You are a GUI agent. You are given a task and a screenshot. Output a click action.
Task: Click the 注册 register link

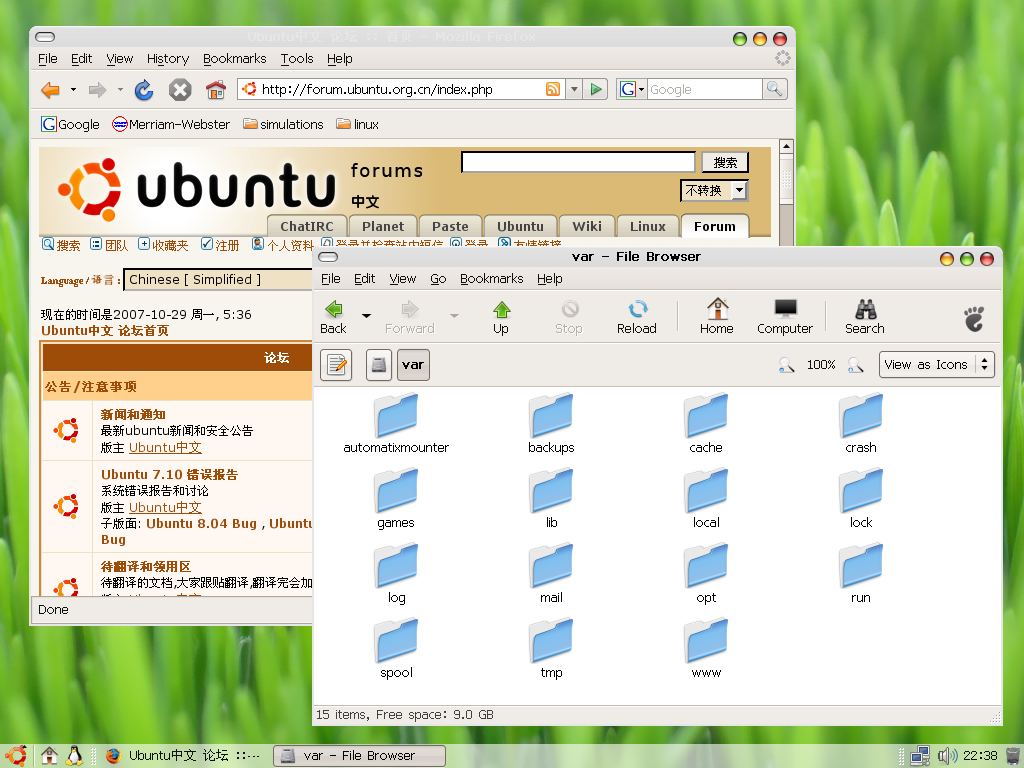coord(220,245)
